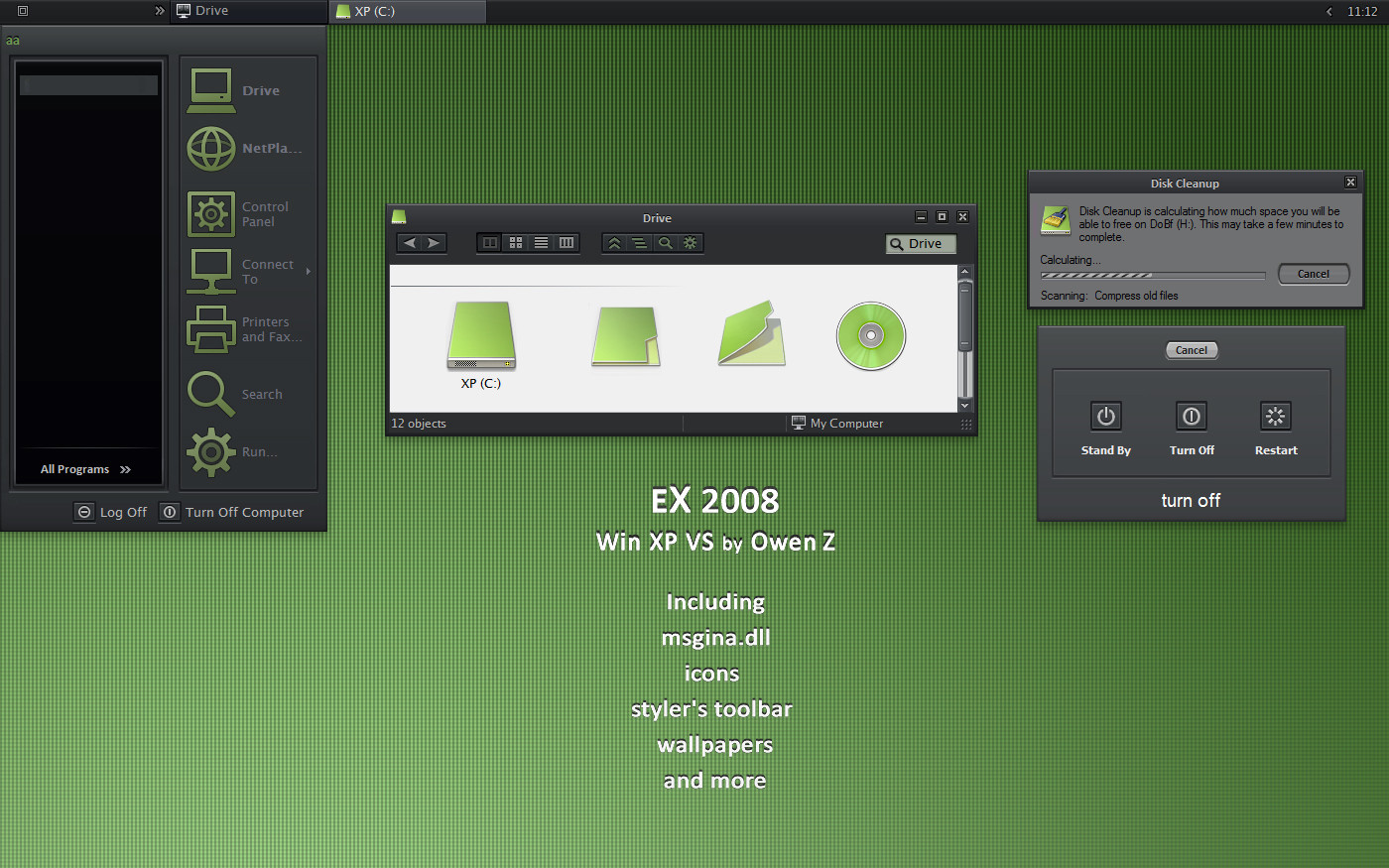Close the Disk Cleanup dialog
The height and width of the screenshot is (868, 1389).
(x=1350, y=183)
